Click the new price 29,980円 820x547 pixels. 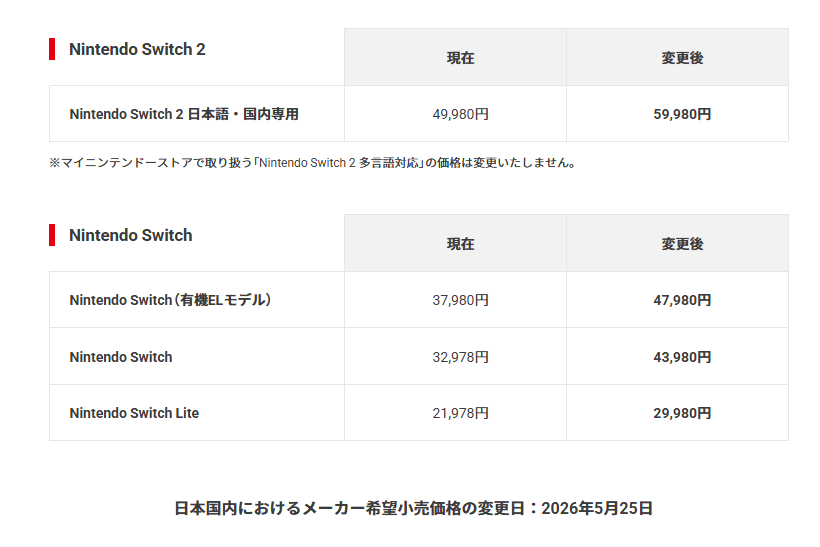pos(682,413)
